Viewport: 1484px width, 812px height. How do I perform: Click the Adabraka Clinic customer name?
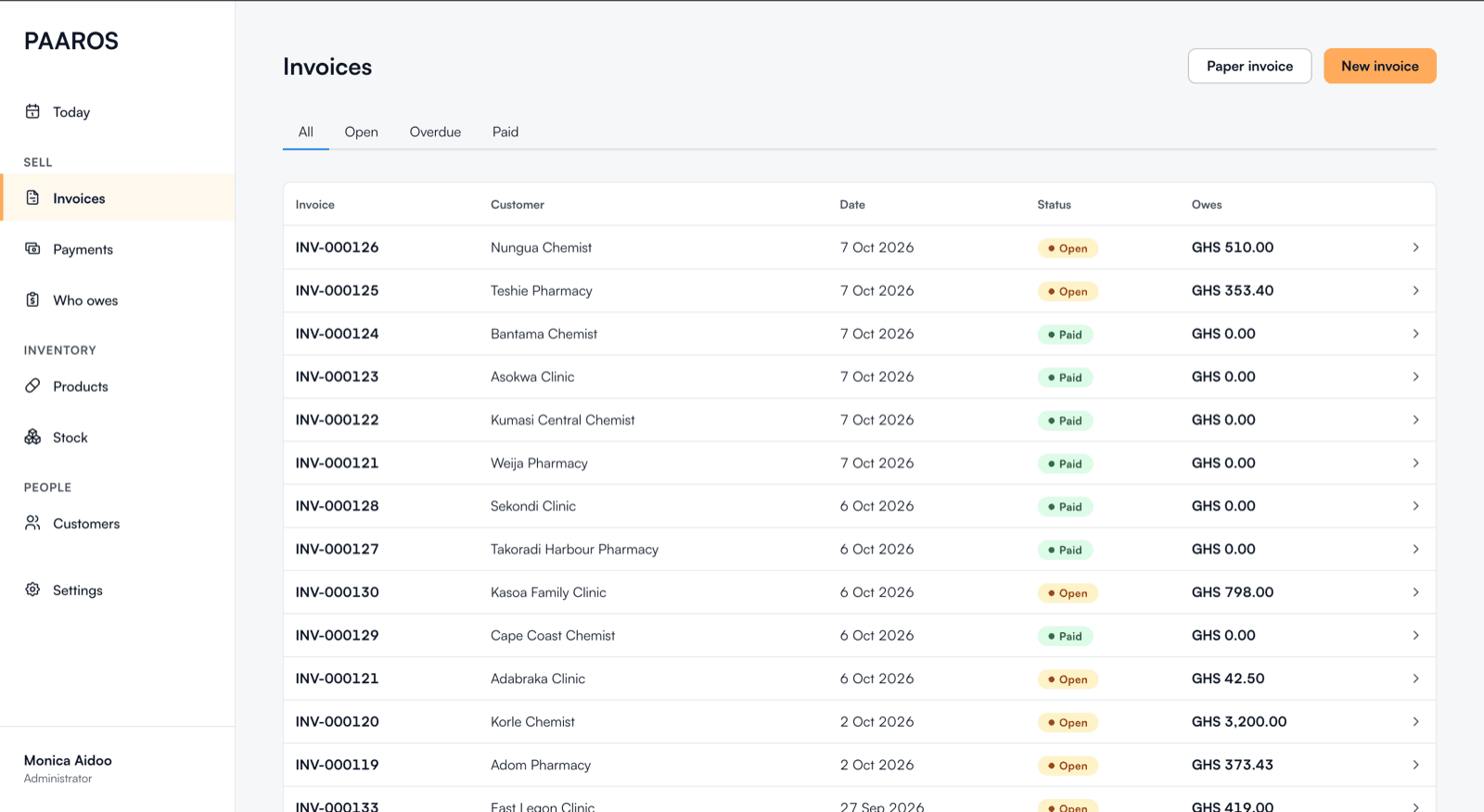click(x=538, y=679)
